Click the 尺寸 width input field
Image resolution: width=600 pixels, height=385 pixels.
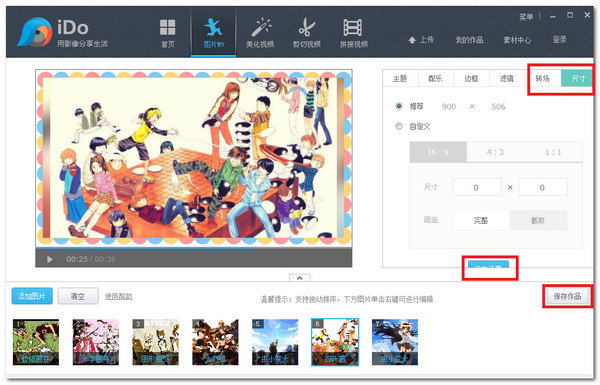[x=476, y=187]
